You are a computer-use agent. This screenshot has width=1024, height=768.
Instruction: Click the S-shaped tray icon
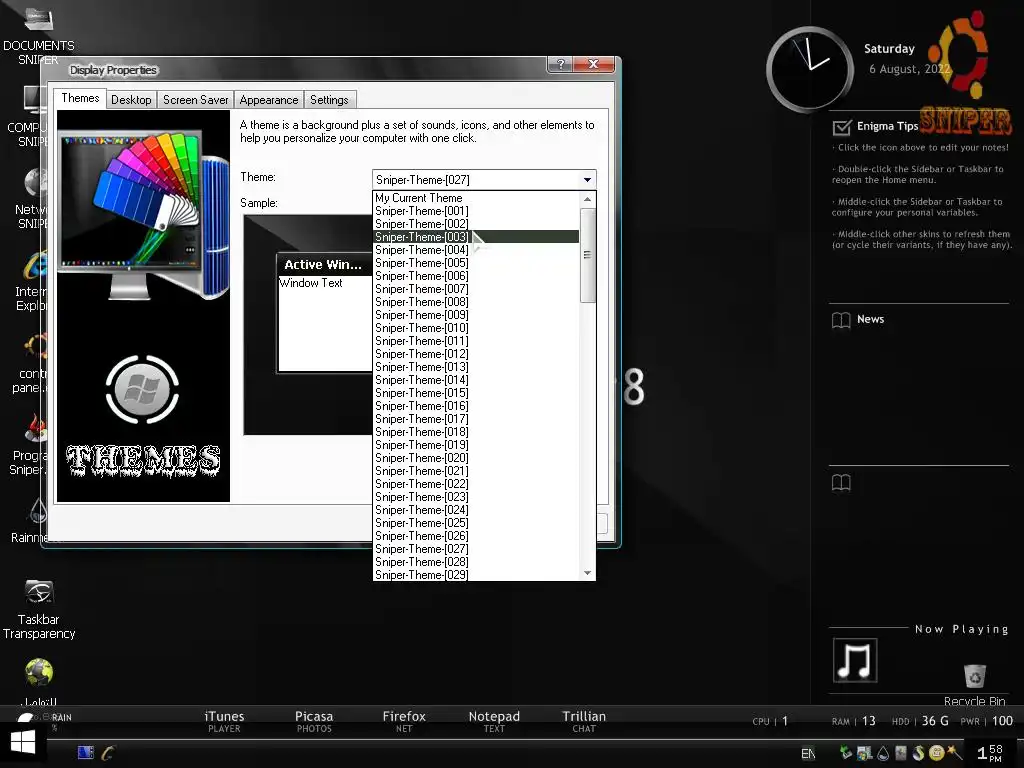pyautogui.click(x=919, y=753)
